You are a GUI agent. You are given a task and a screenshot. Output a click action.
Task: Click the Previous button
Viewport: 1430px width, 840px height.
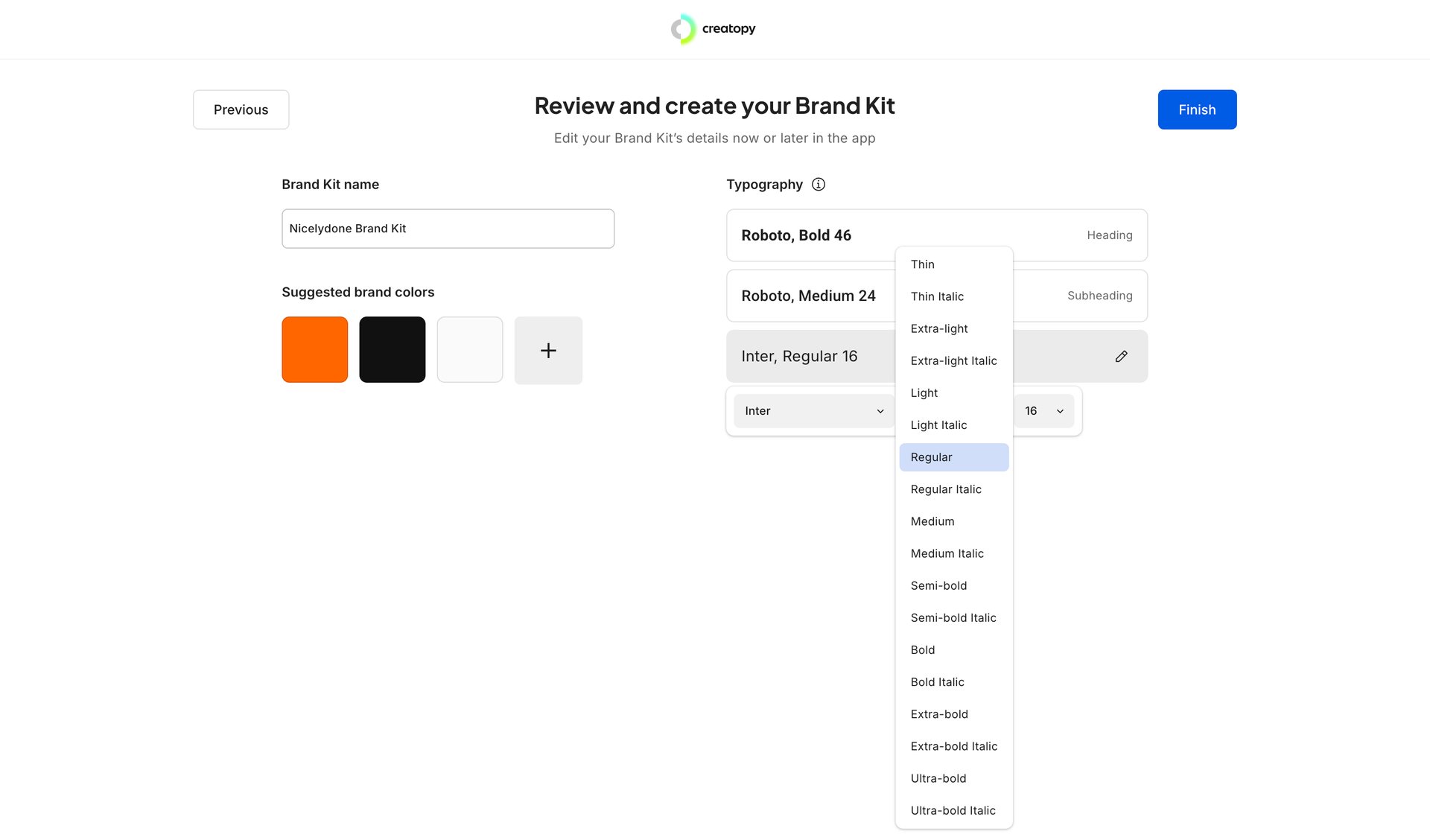[241, 109]
